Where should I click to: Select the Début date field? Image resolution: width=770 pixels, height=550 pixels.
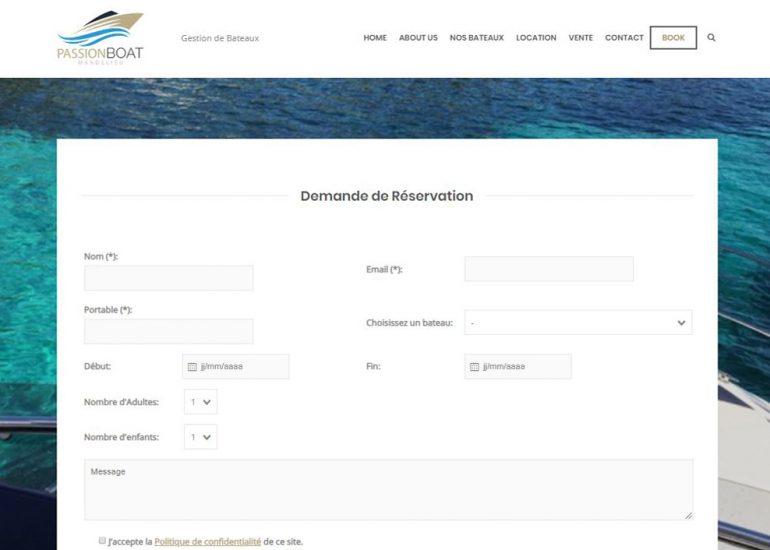point(236,367)
